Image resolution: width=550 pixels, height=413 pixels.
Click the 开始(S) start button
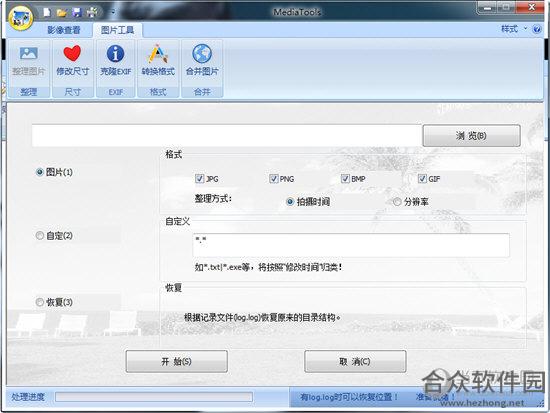(x=176, y=361)
